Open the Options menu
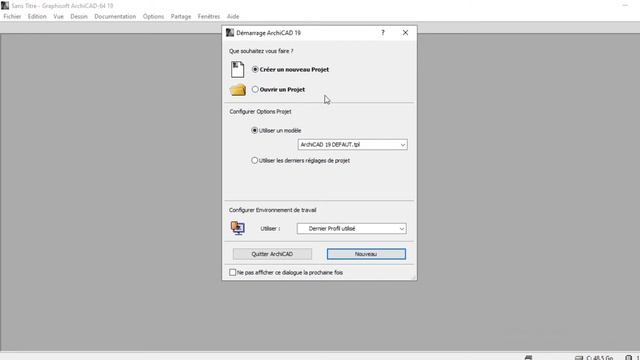The height and width of the screenshot is (360, 640). click(153, 17)
